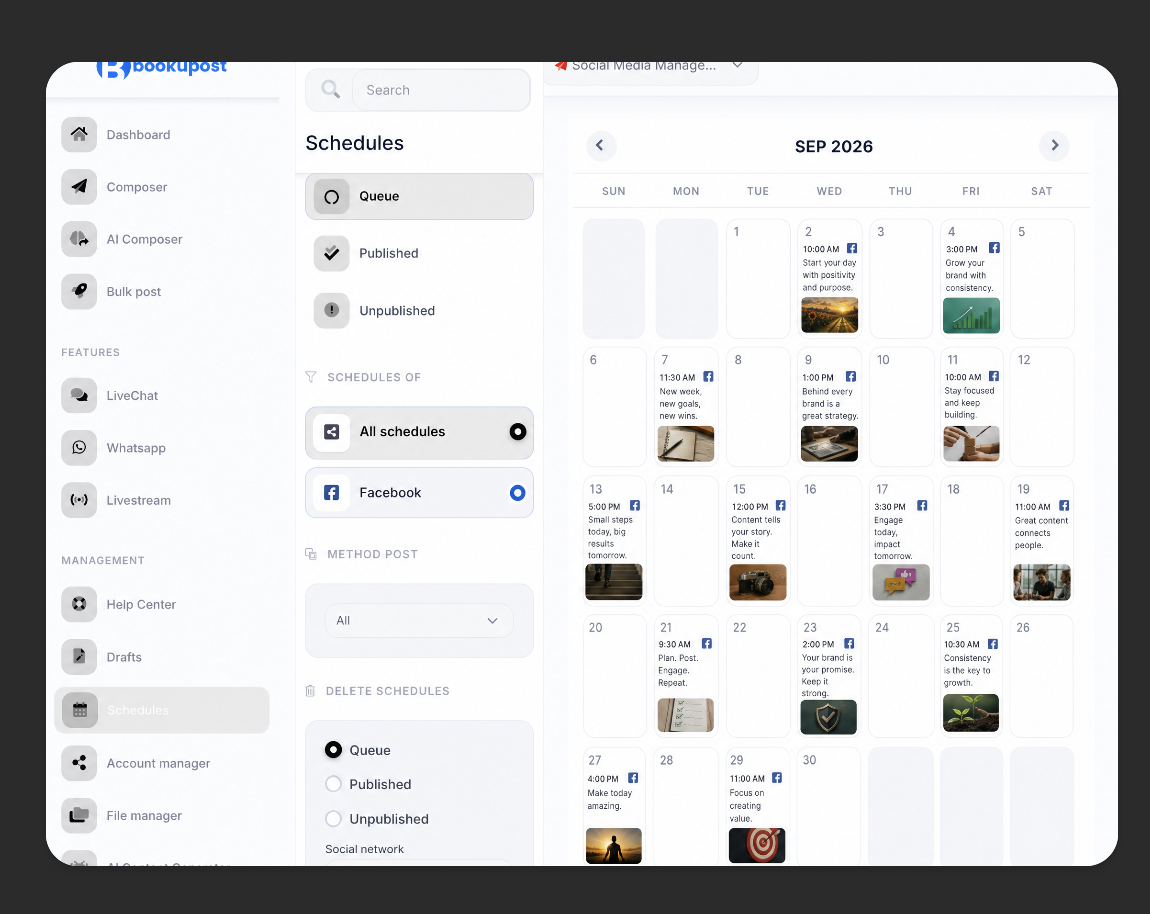This screenshot has height=914, width=1150.
Task: Click the Composer paper plane icon
Action: coord(79,186)
